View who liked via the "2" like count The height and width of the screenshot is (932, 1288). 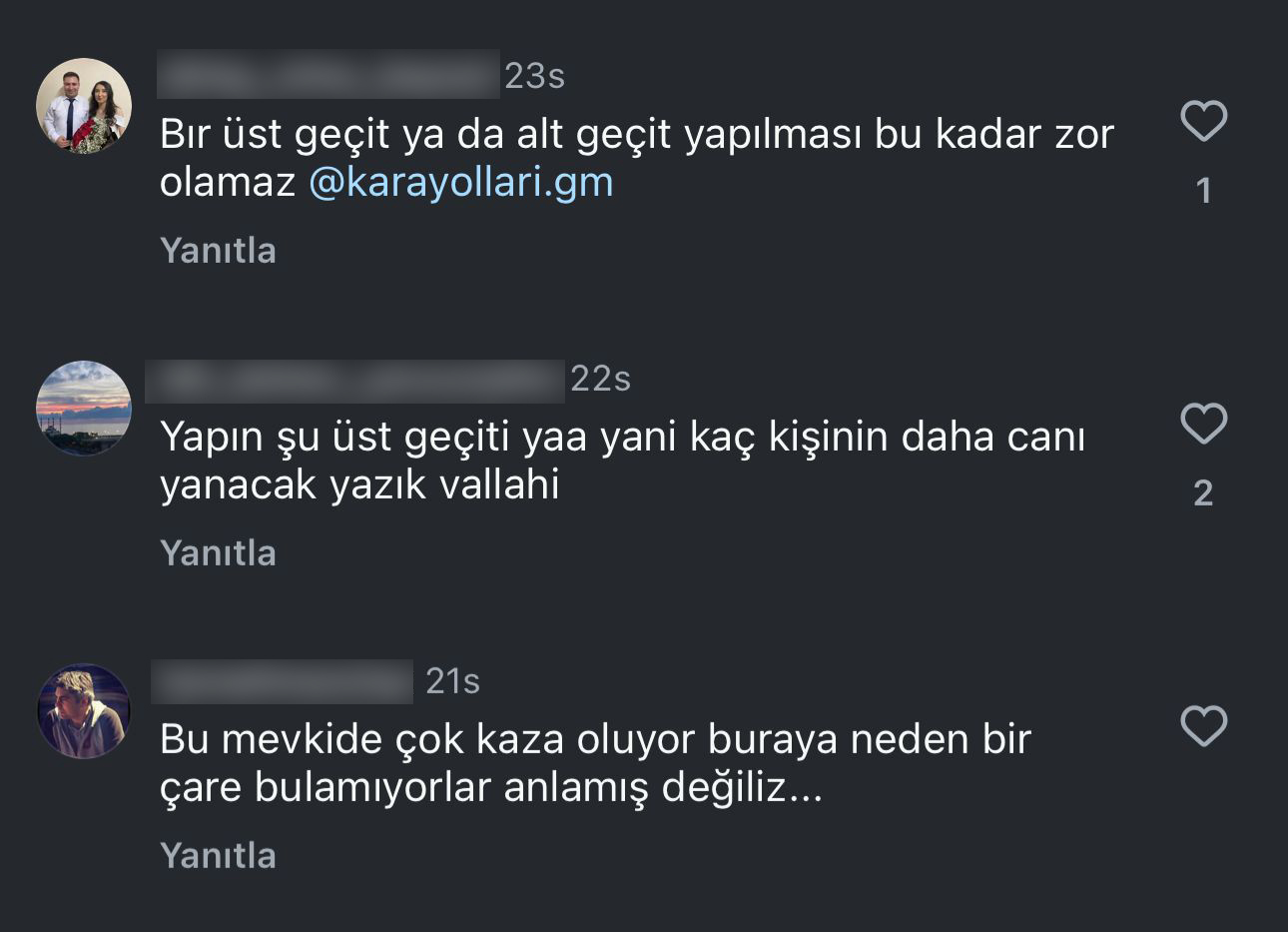tap(1203, 493)
